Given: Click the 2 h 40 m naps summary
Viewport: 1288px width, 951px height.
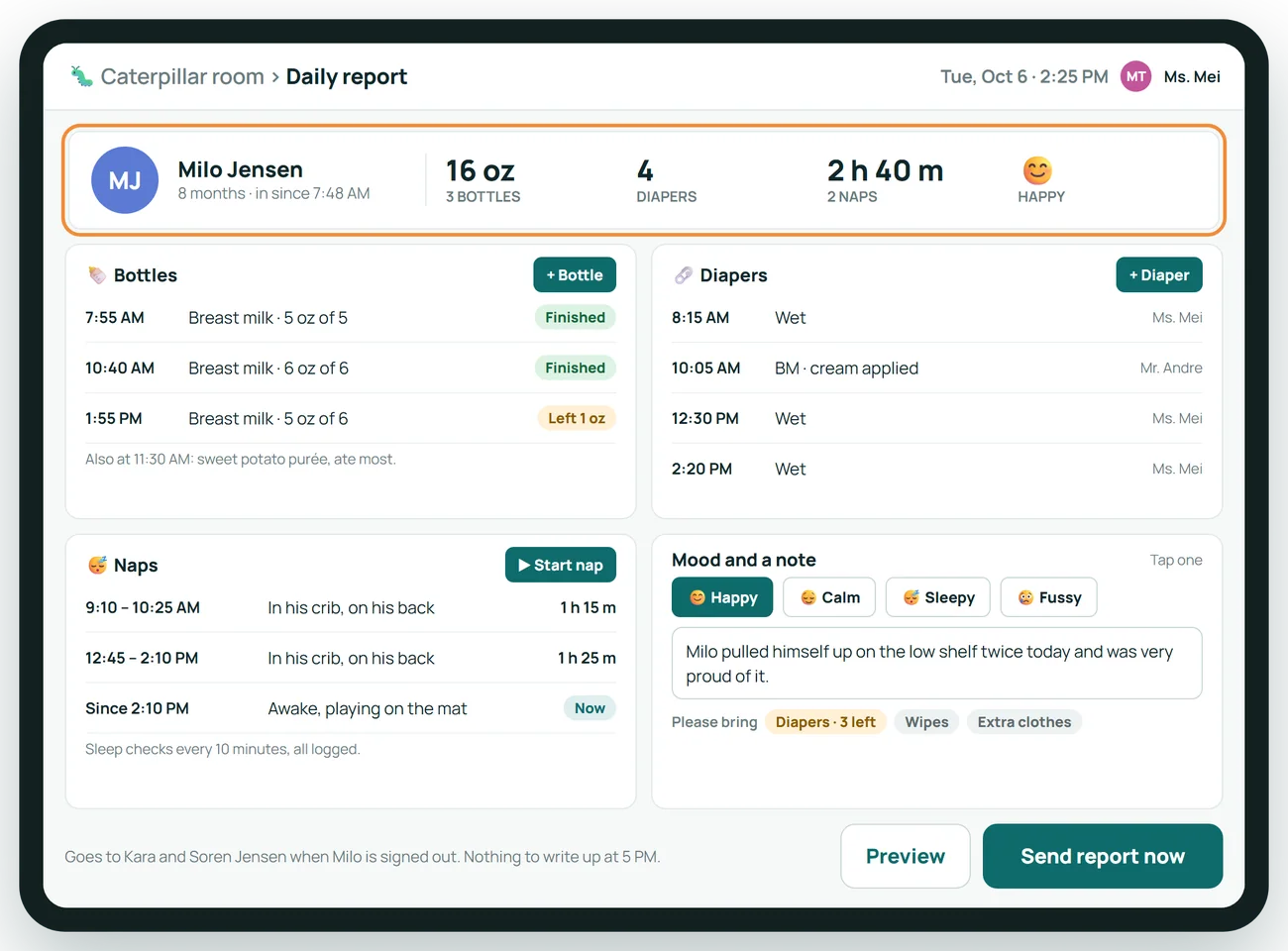Looking at the screenshot, I should (x=885, y=180).
